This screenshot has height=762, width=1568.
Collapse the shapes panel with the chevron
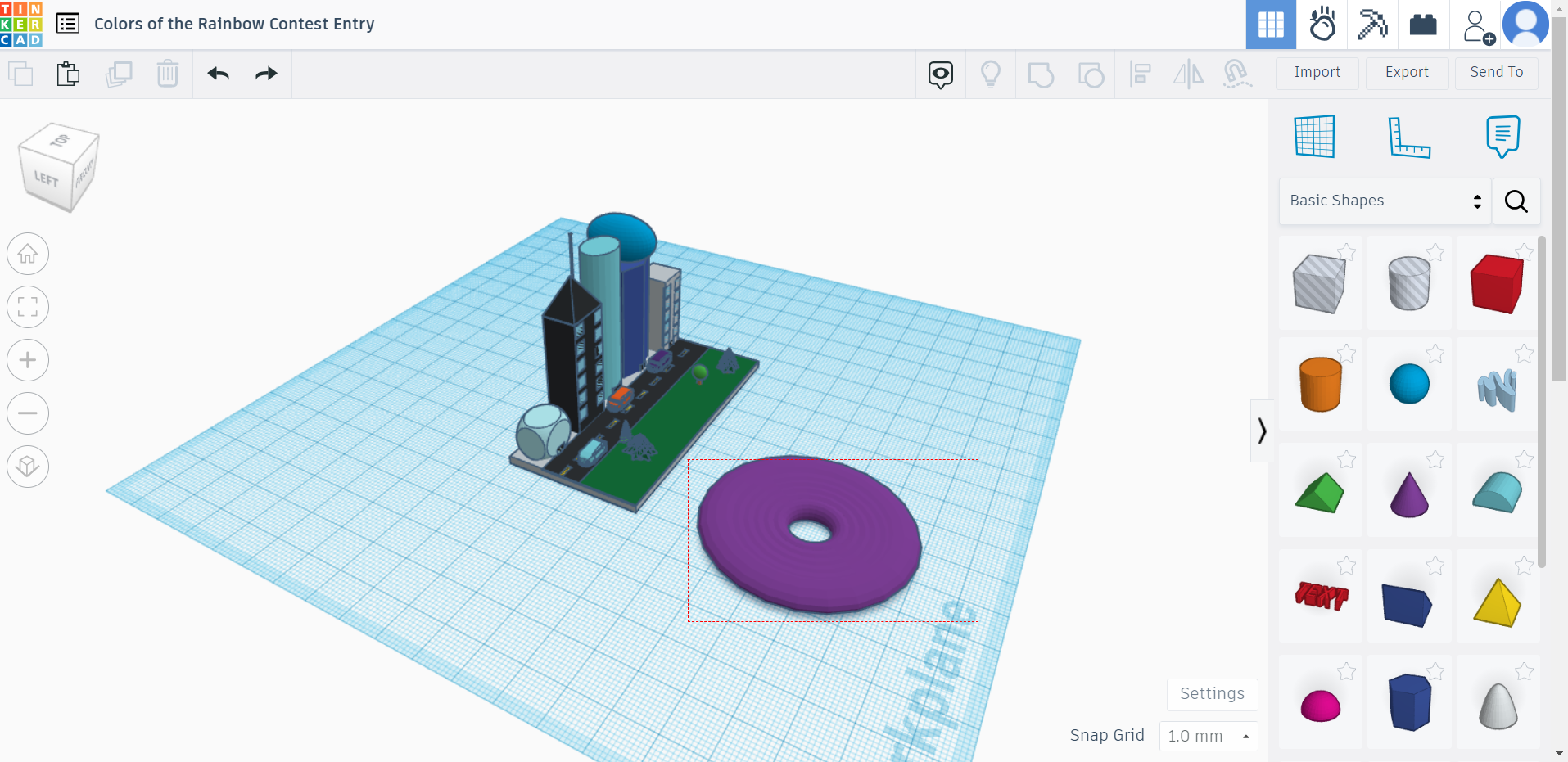click(x=1262, y=431)
